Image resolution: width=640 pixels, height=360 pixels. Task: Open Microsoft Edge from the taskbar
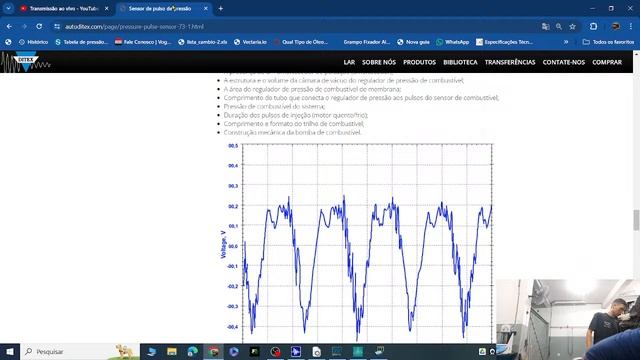tap(193, 351)
